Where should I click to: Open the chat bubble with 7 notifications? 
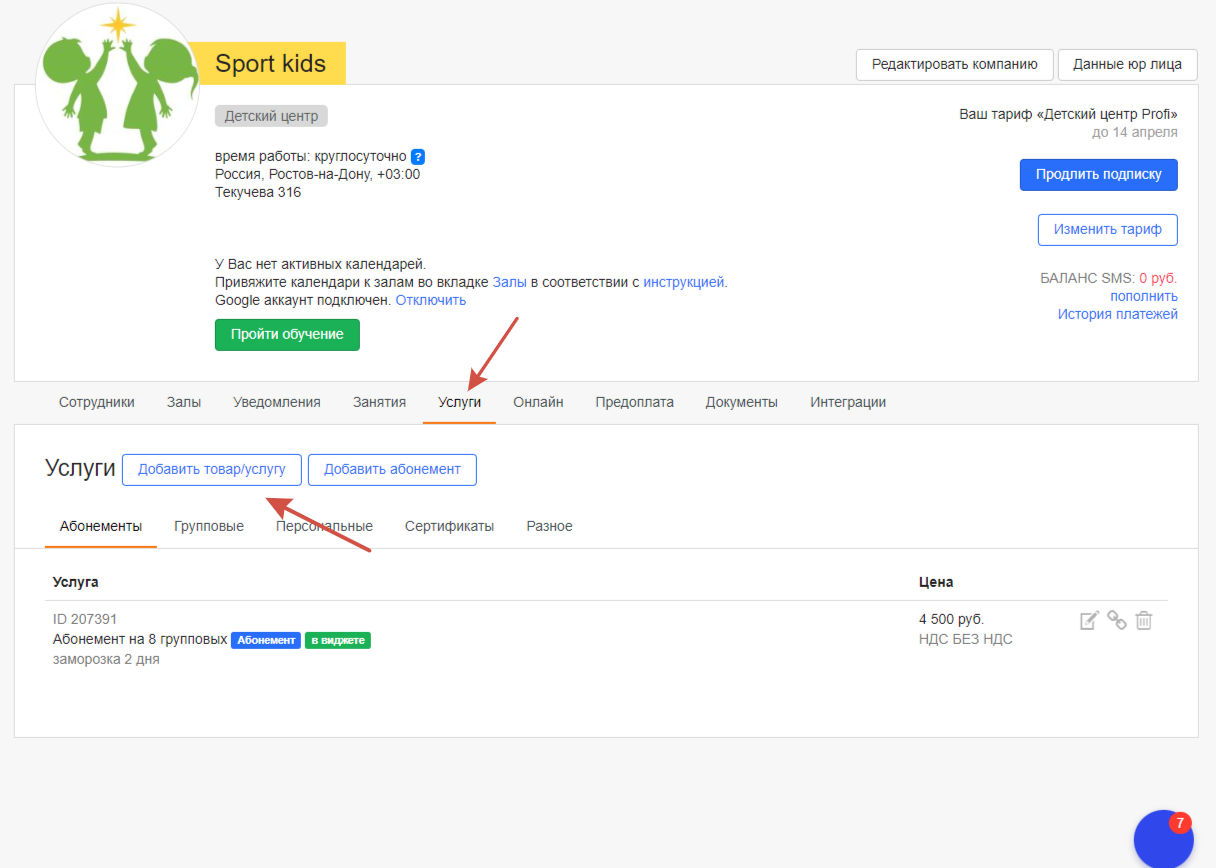tap(1163, 839)
